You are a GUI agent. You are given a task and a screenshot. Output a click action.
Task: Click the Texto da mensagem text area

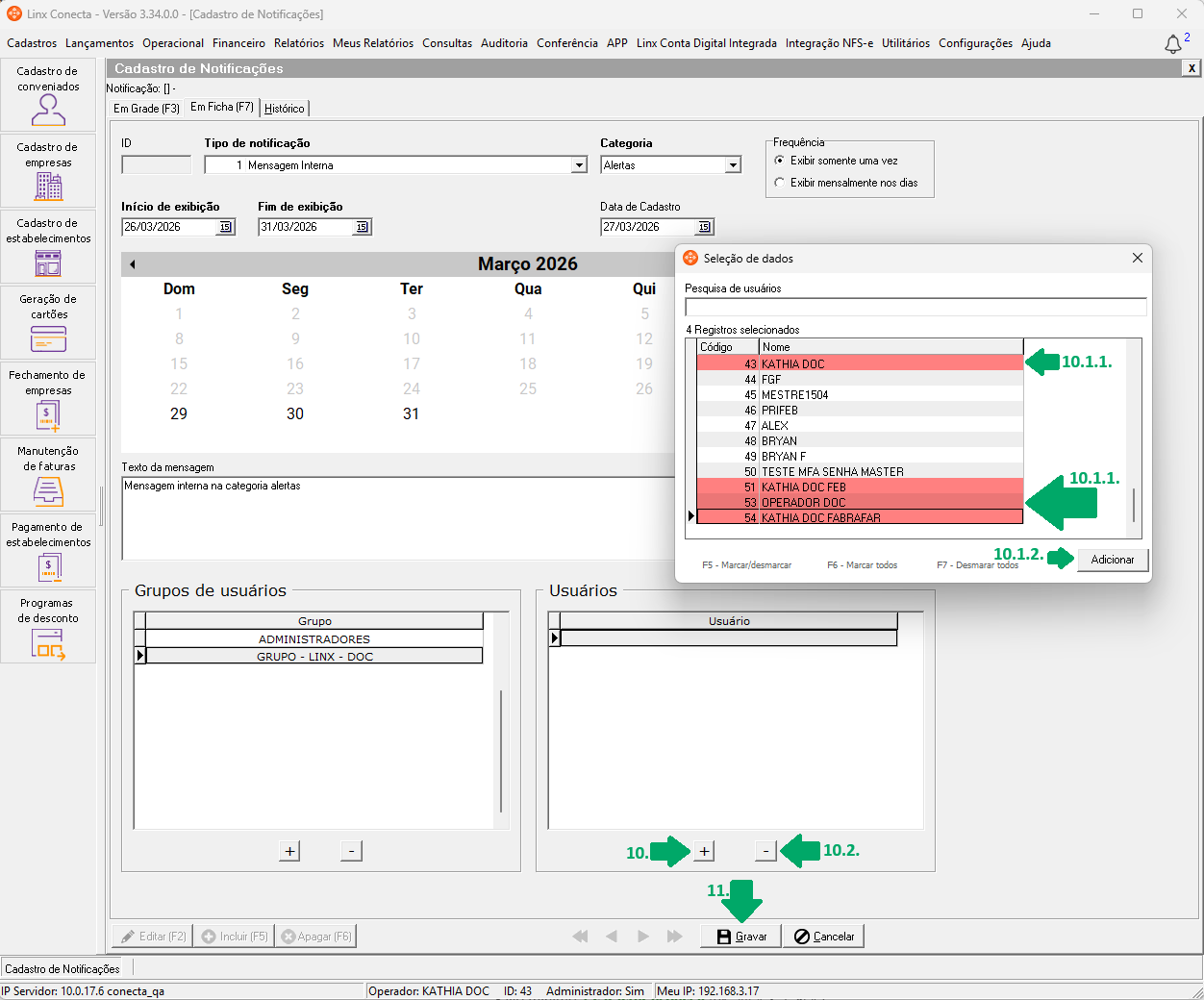[399, 518]
